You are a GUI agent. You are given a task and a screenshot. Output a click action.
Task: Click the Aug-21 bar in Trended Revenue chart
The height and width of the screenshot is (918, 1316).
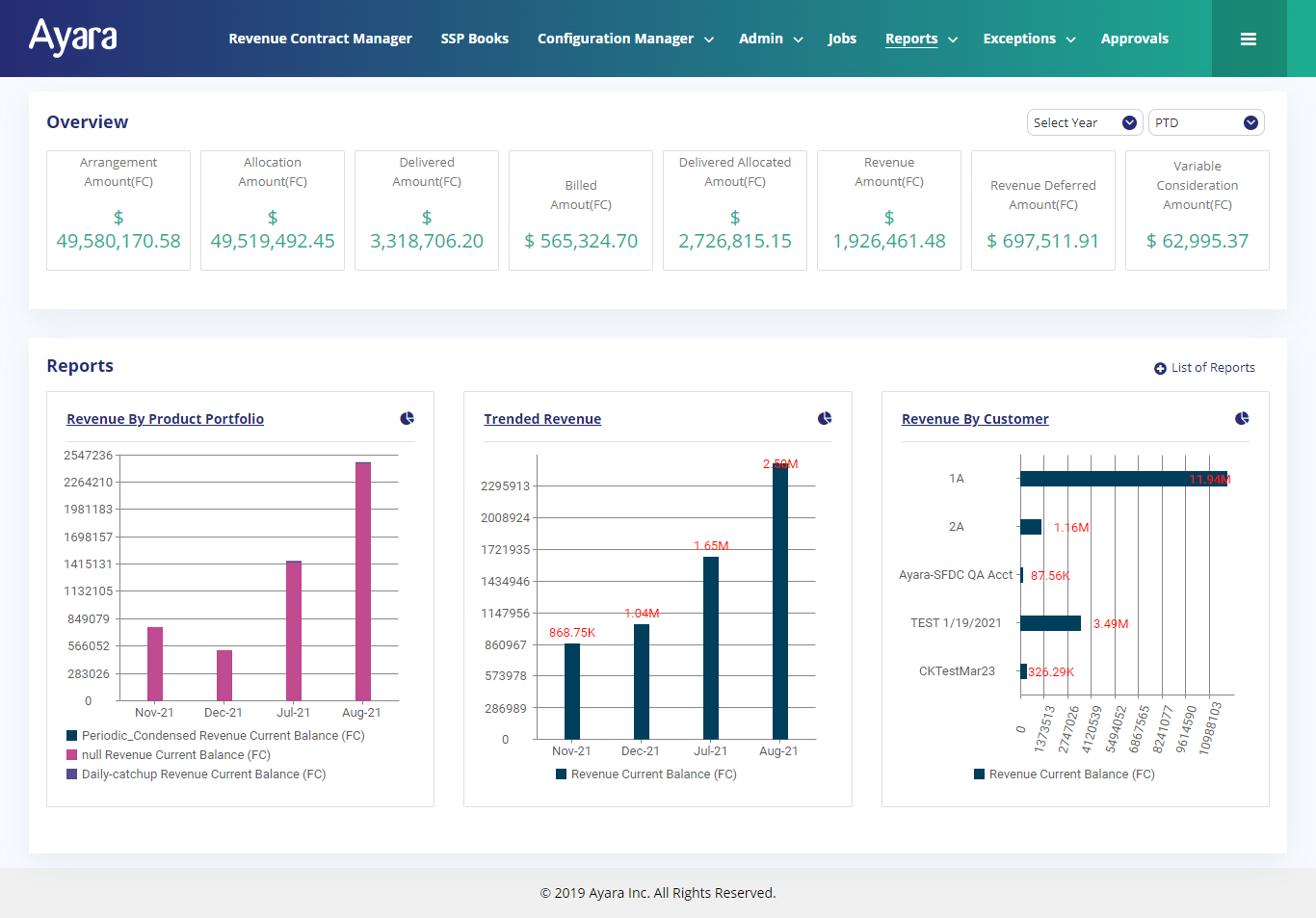(x=779, y=602)
